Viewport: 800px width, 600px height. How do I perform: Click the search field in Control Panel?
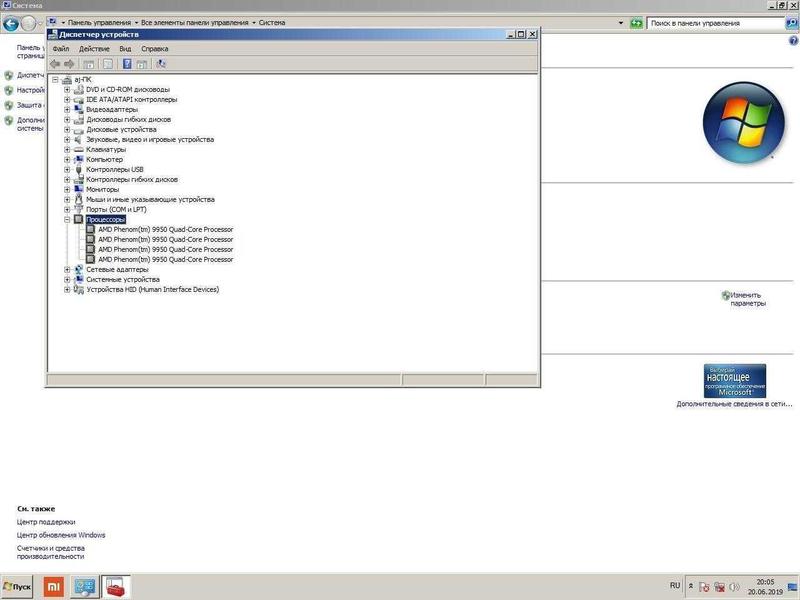(x=716, y=23)
